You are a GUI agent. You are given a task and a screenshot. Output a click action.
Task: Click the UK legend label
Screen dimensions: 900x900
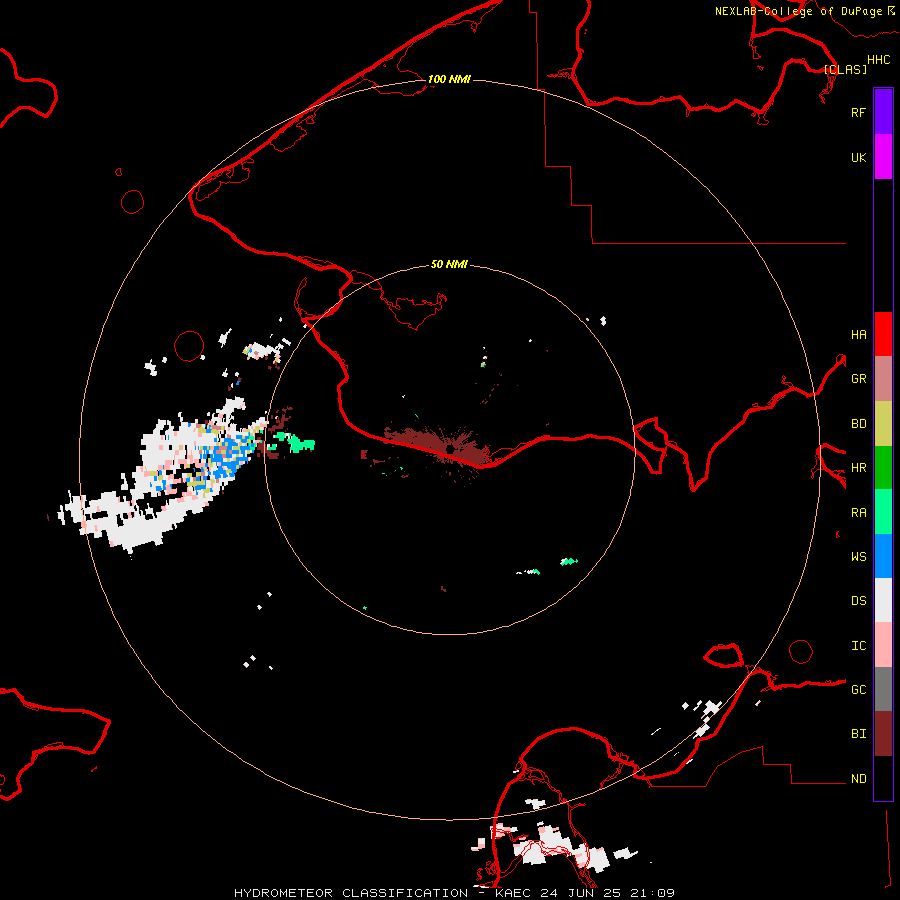858,157
